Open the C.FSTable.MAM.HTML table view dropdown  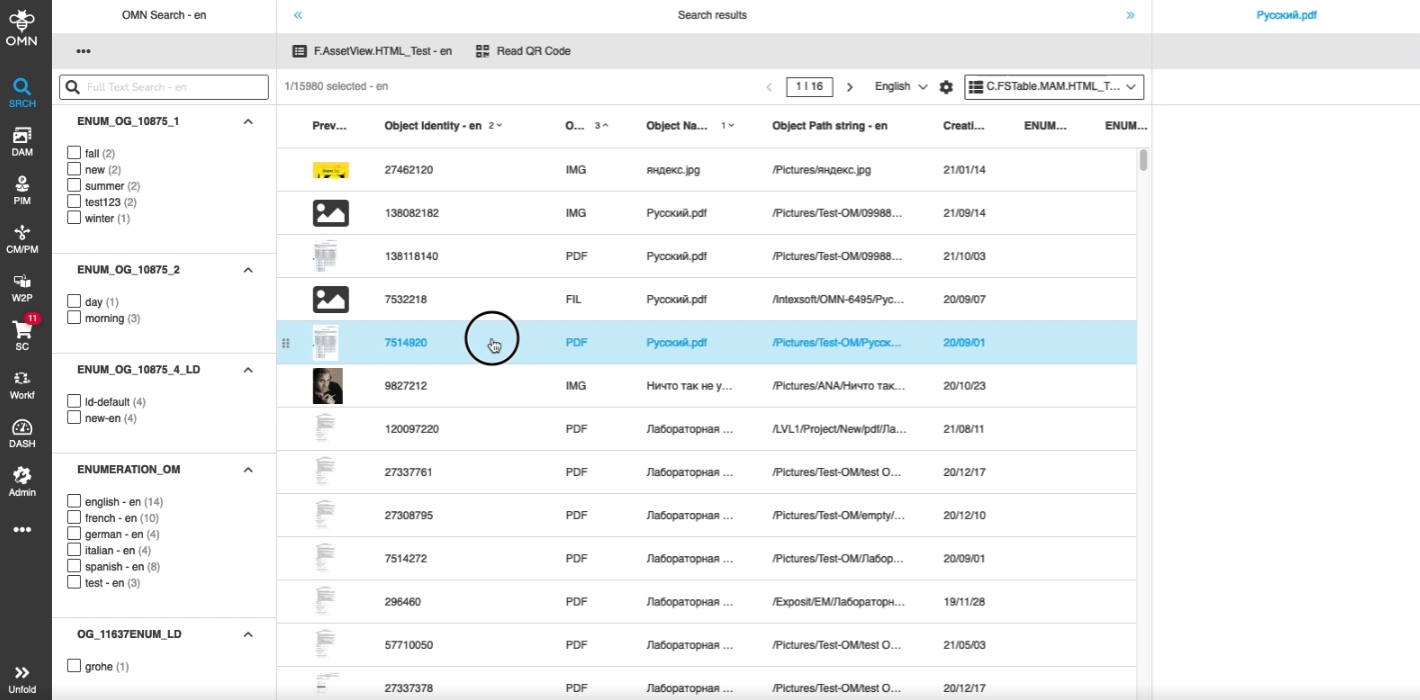(1054, 87)
